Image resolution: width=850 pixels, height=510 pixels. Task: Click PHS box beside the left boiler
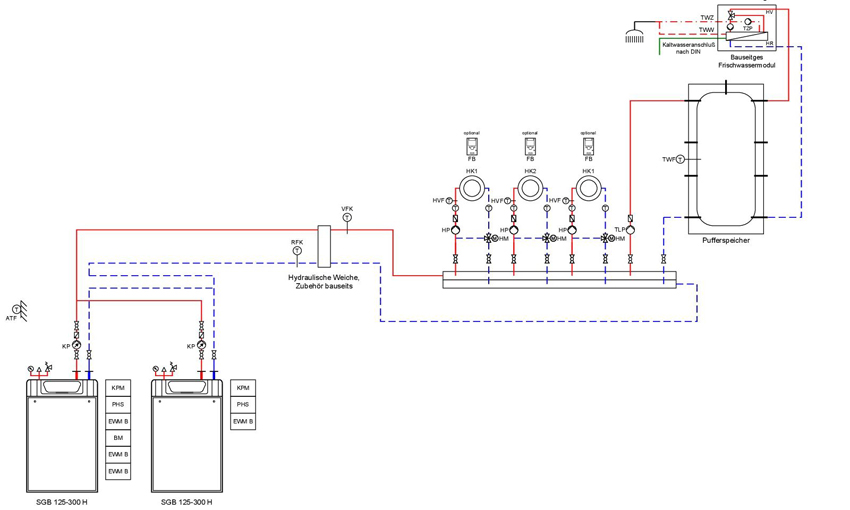pyautogui.click(x=118, y=405)
